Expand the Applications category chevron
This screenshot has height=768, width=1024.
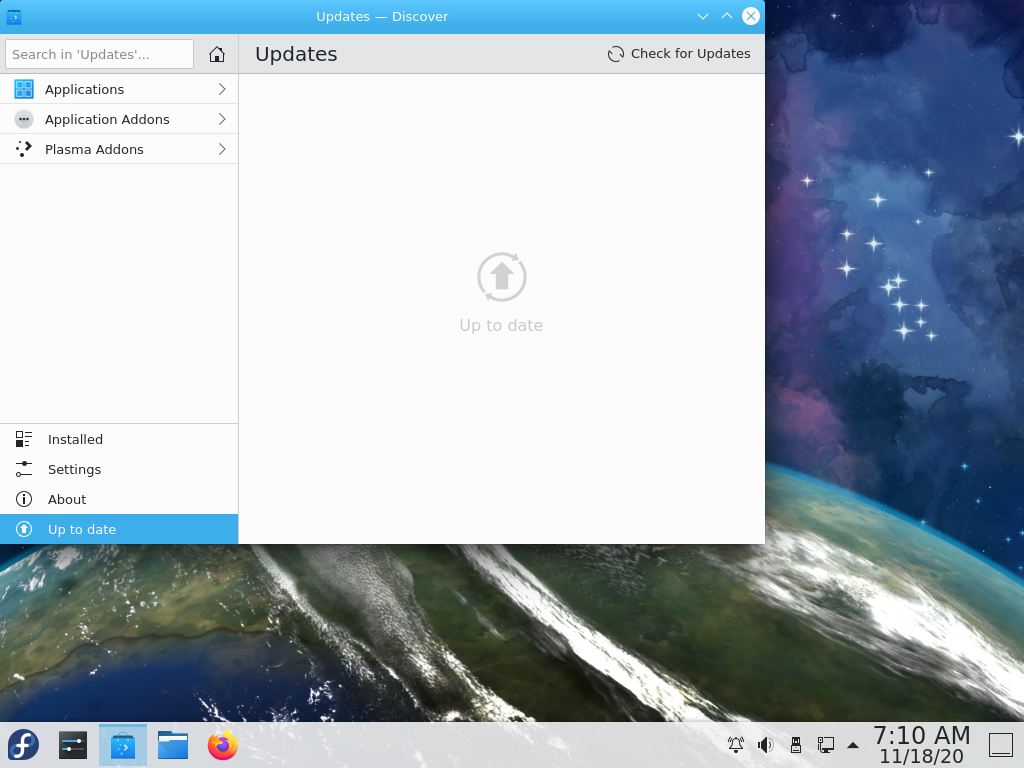point(222,89)
